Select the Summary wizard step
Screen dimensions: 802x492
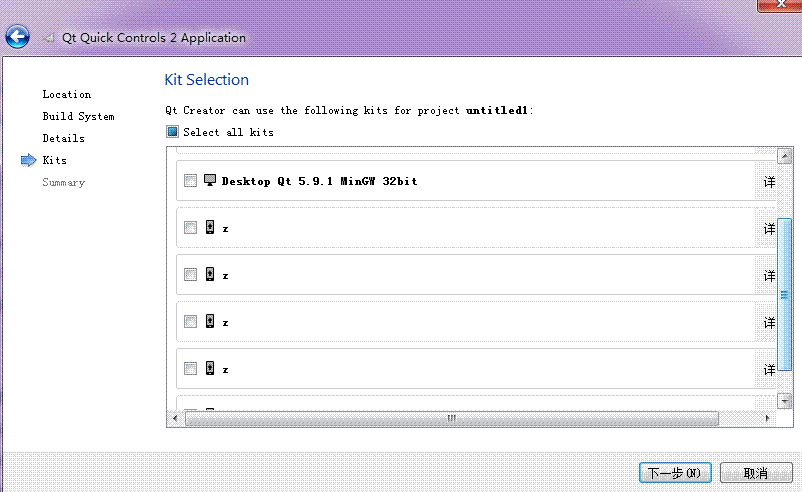pyautogui.click(x=63, y=182)
